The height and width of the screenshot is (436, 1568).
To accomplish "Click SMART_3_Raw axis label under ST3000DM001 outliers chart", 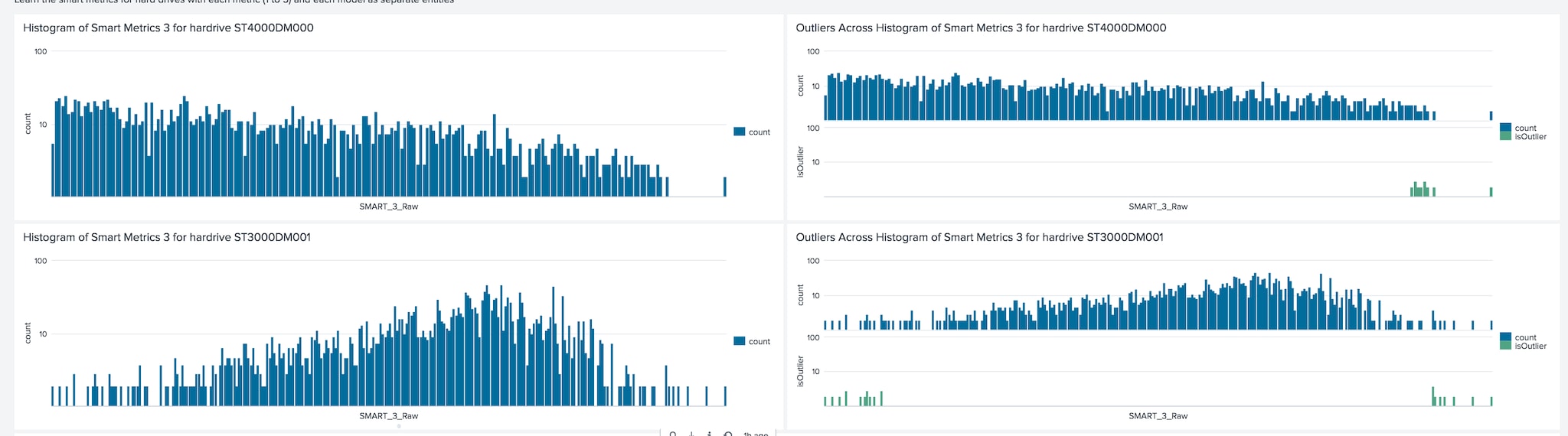I will (x=1158, y=416).
